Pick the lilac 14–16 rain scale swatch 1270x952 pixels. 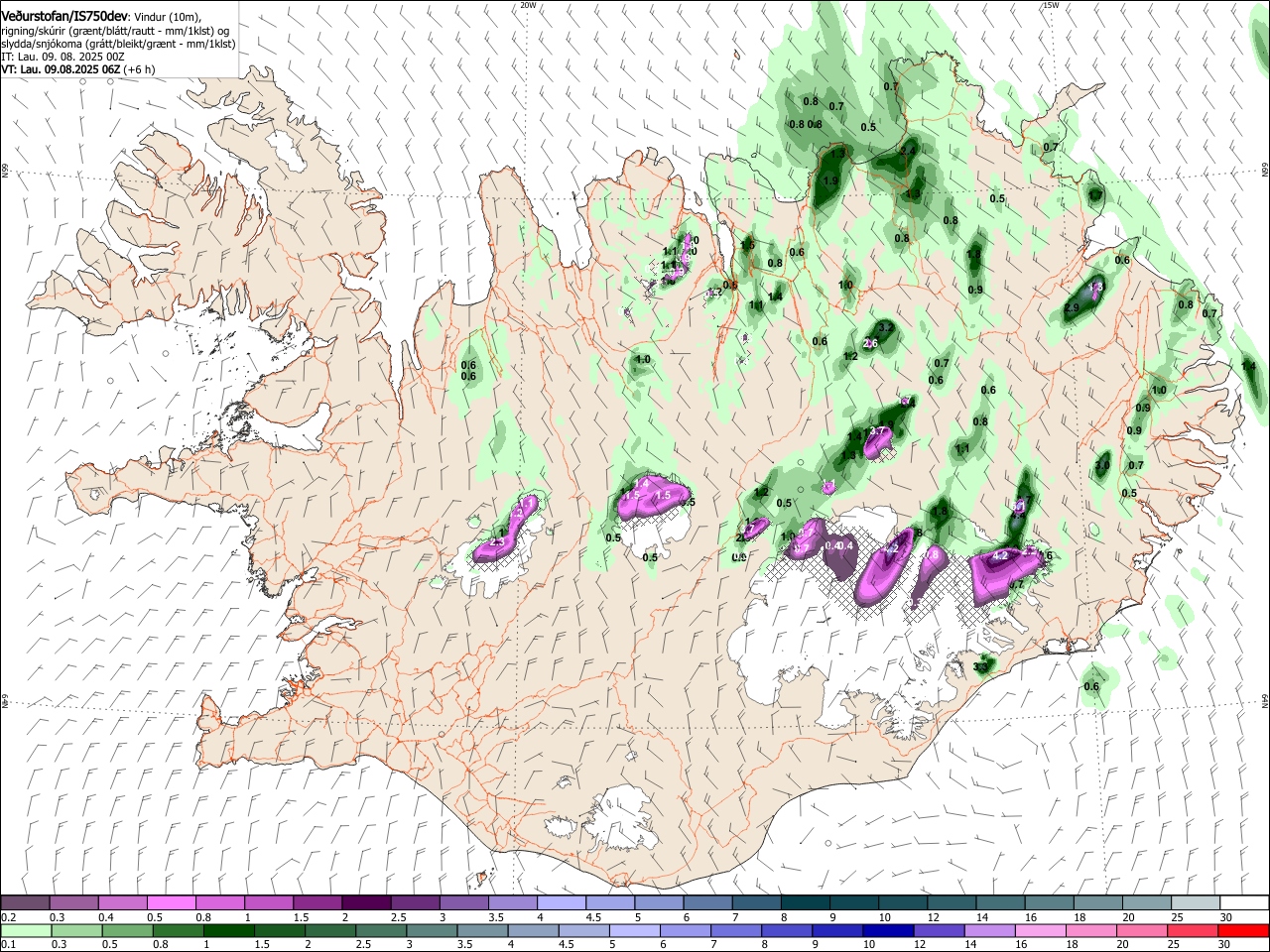[990, 931]
